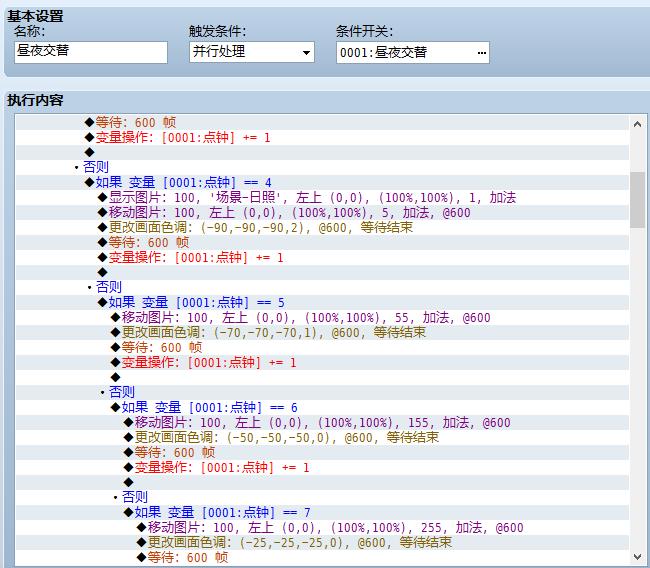Click the 名称 input containing 昼夜交替
This screenshot has width=650, height=568.
coord(91,52)
